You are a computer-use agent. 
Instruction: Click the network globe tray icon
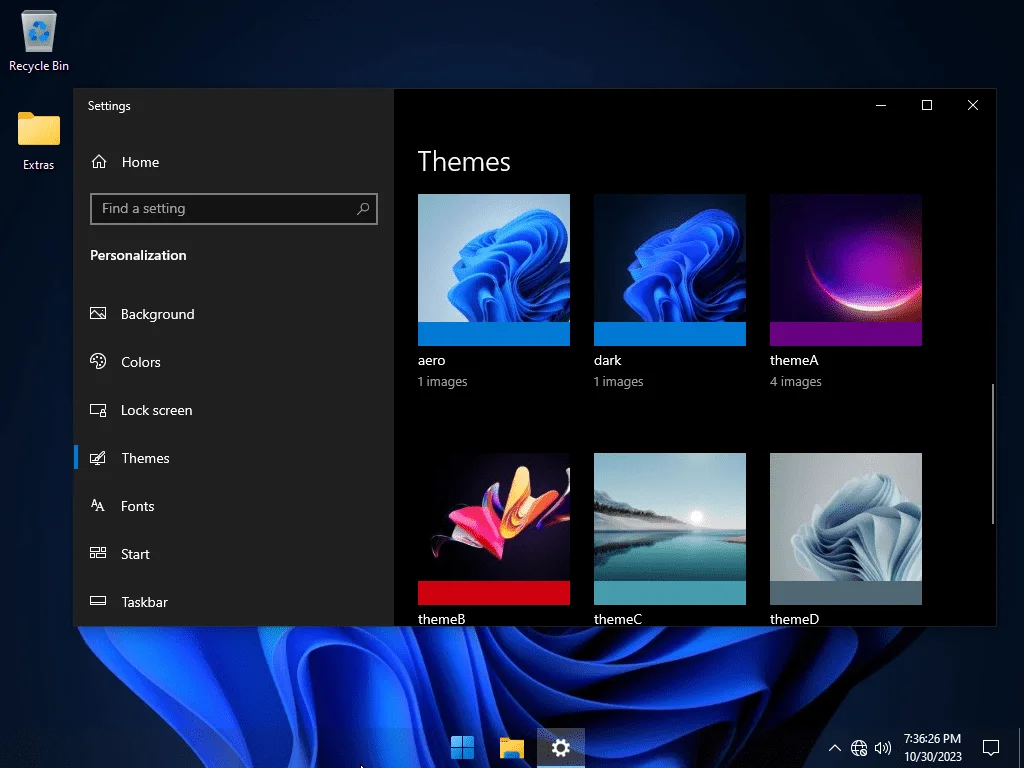coord(859,748)
